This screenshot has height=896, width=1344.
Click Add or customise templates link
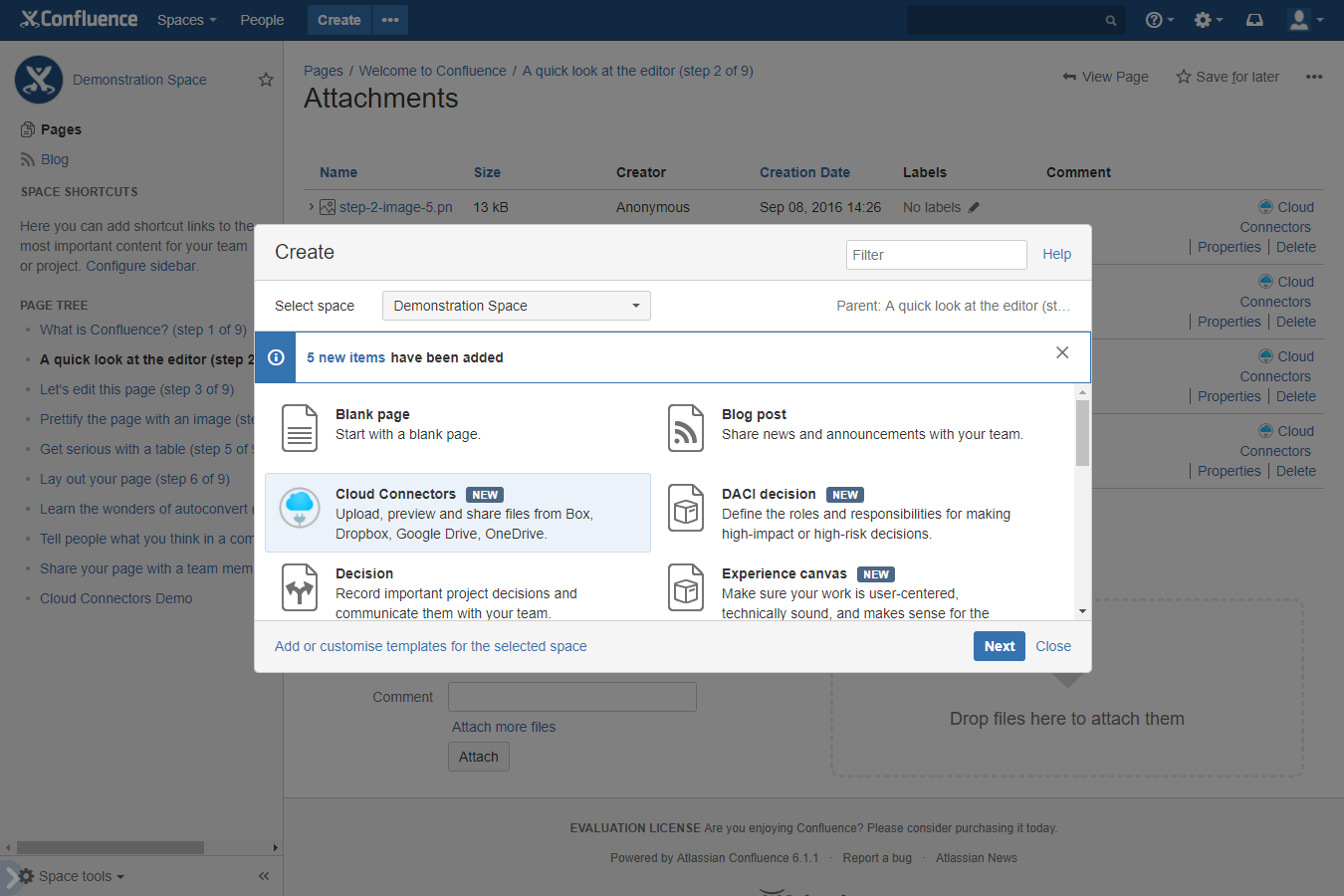pos(431,646)
